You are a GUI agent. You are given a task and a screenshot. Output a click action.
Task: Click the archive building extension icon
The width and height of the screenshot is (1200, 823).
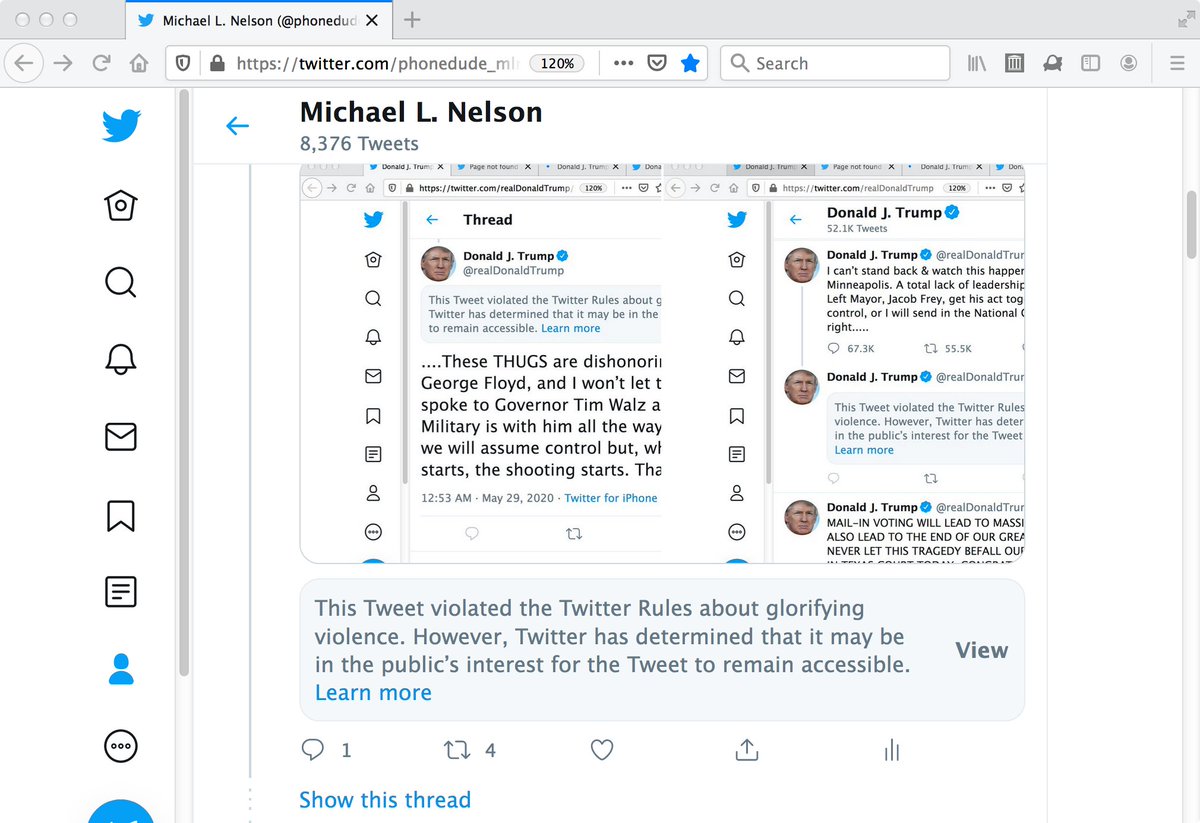[1014, 63]
